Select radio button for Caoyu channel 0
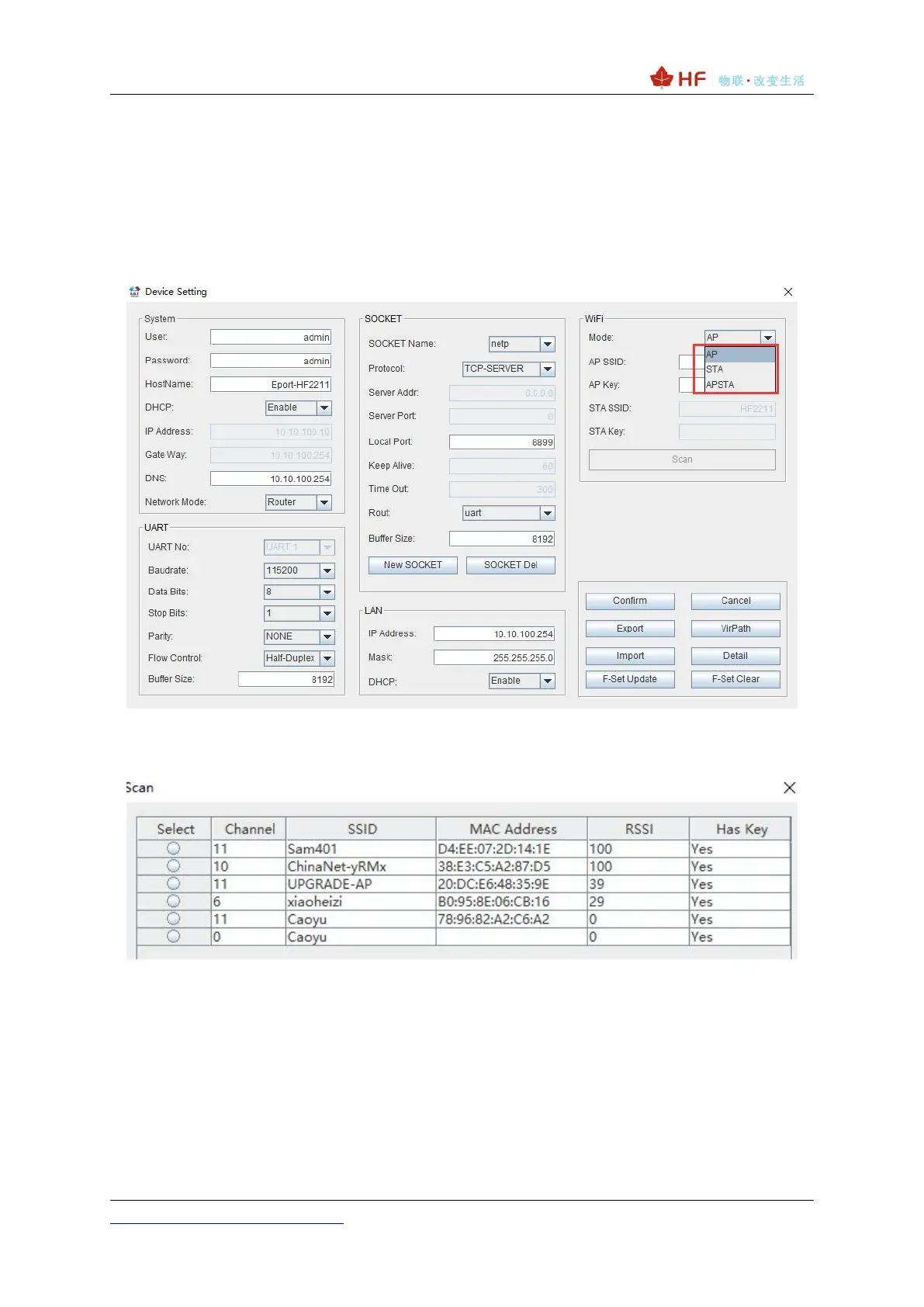Screen dimensions: 924x1307 [173, 936]
